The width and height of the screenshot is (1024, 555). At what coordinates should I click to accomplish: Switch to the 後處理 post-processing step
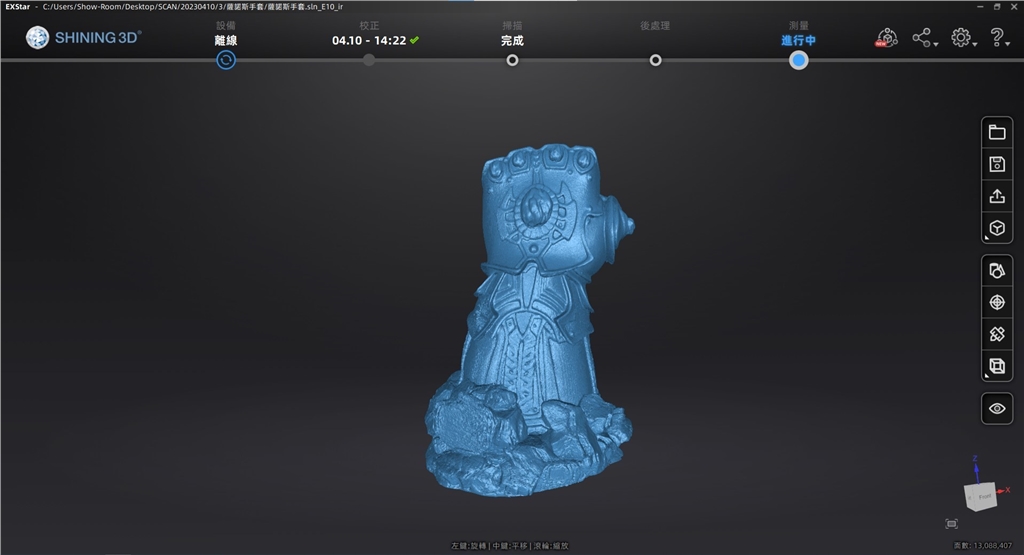pyautogui.click(x=655, y=60)
